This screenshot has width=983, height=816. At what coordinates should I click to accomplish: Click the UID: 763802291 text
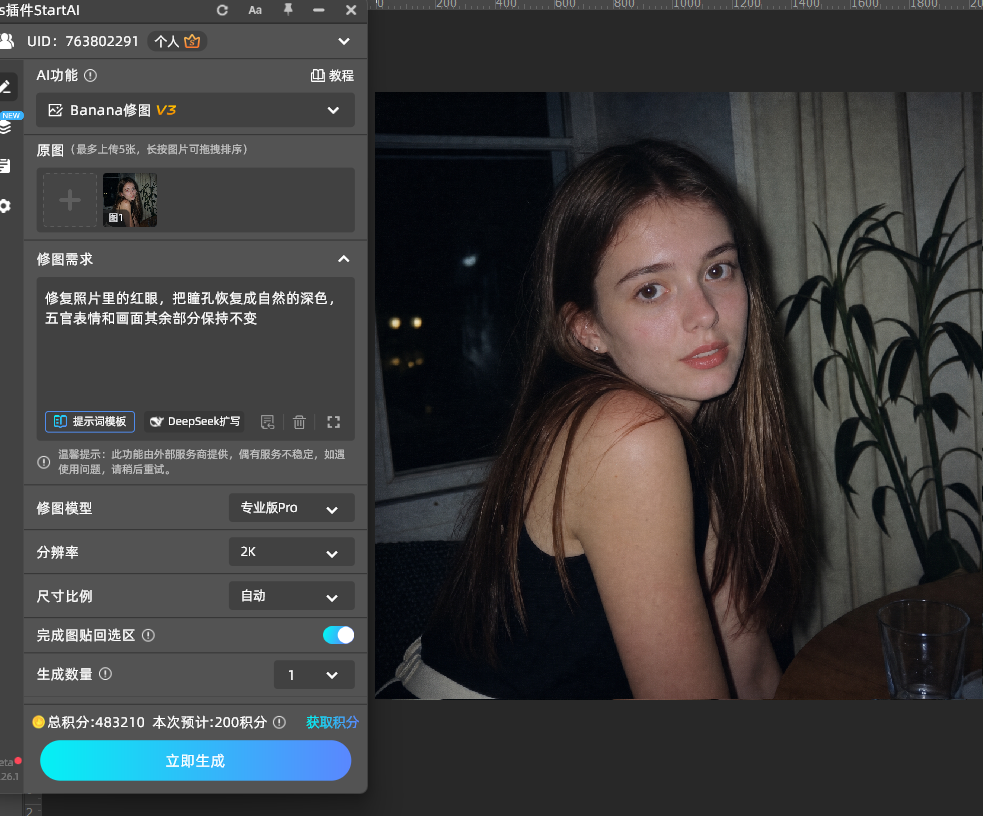coord(83,41)
